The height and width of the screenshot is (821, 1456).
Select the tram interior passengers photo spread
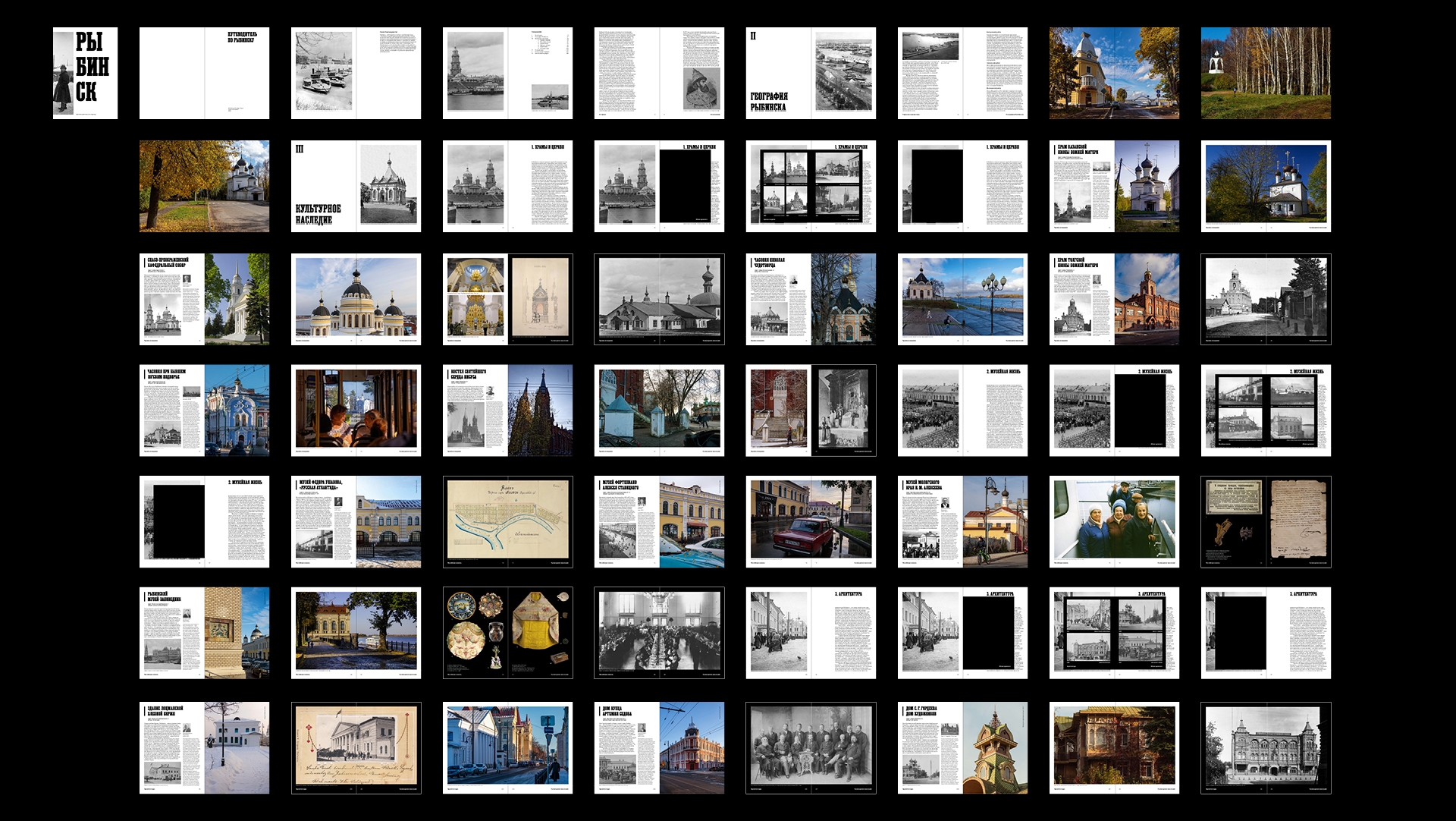click(356, 410)
